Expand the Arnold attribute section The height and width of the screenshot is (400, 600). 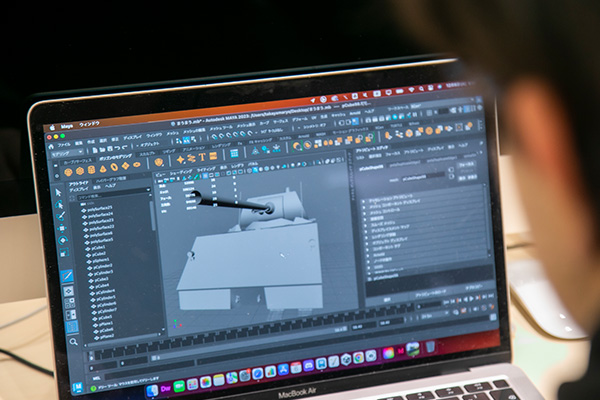click(x=368, y=256)
